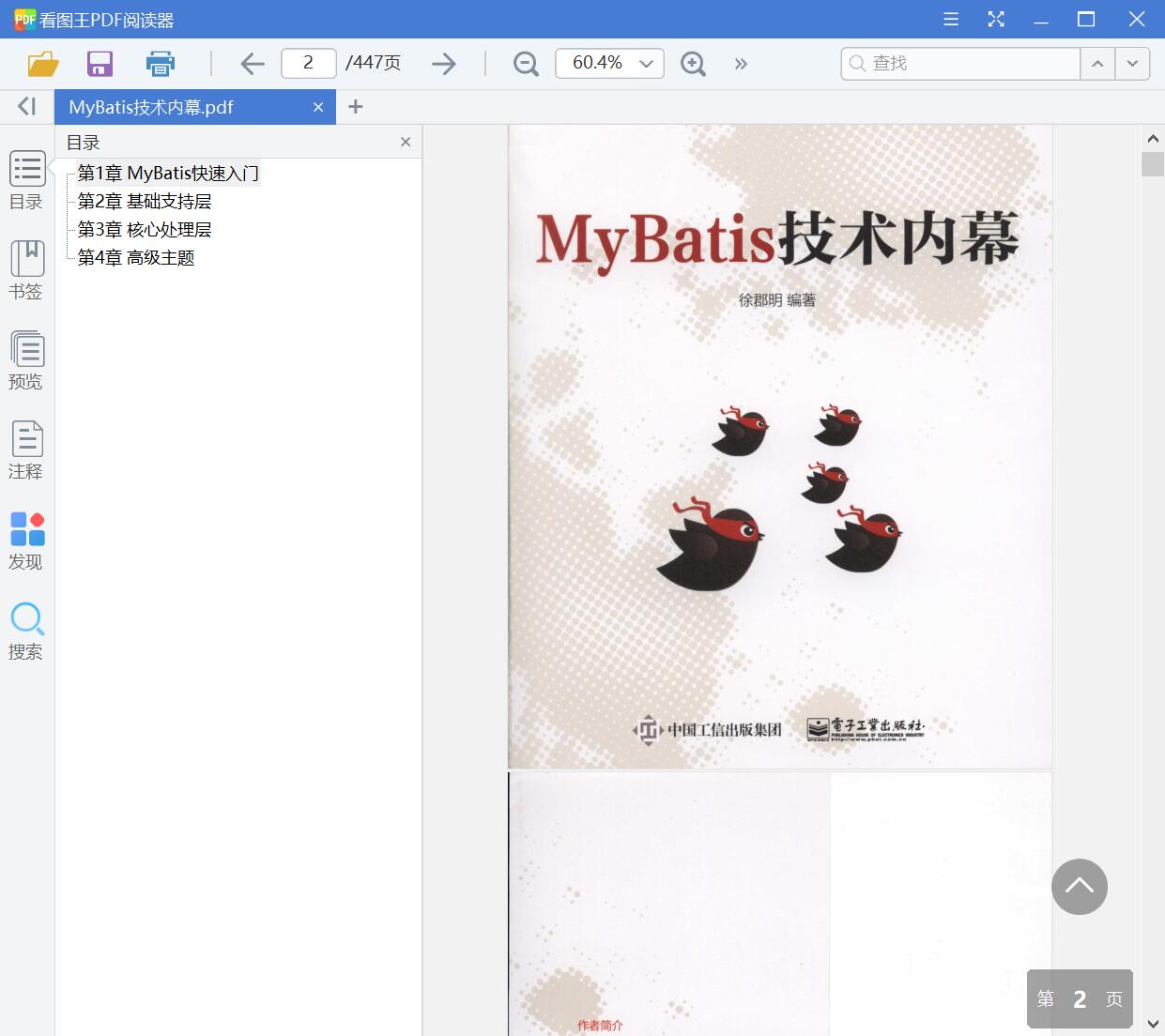Go to previous page with left arrow
The image size is (1165, 1036).
click(253, 63)
